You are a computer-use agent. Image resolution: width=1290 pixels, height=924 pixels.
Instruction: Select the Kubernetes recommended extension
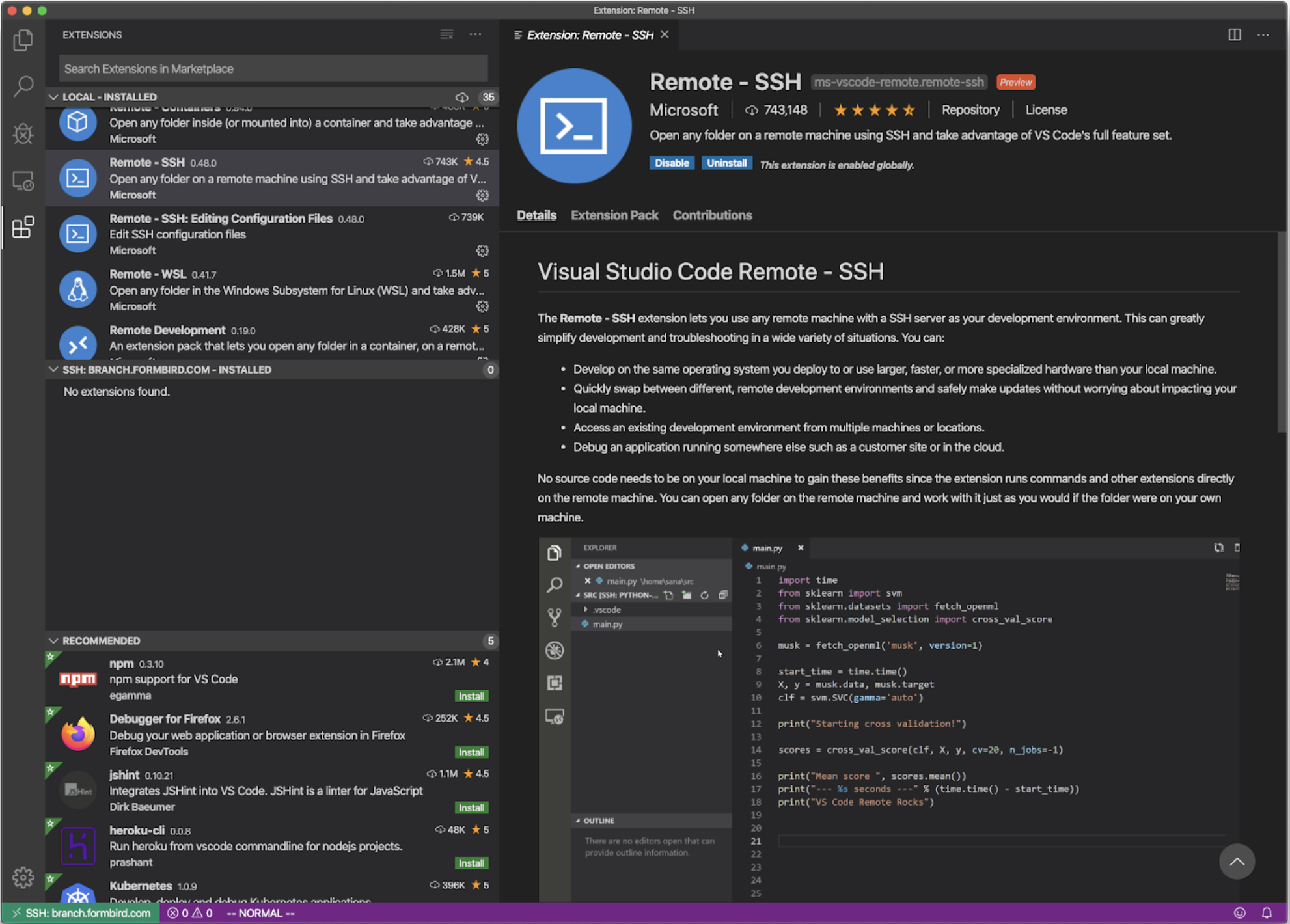pos(272,889)
